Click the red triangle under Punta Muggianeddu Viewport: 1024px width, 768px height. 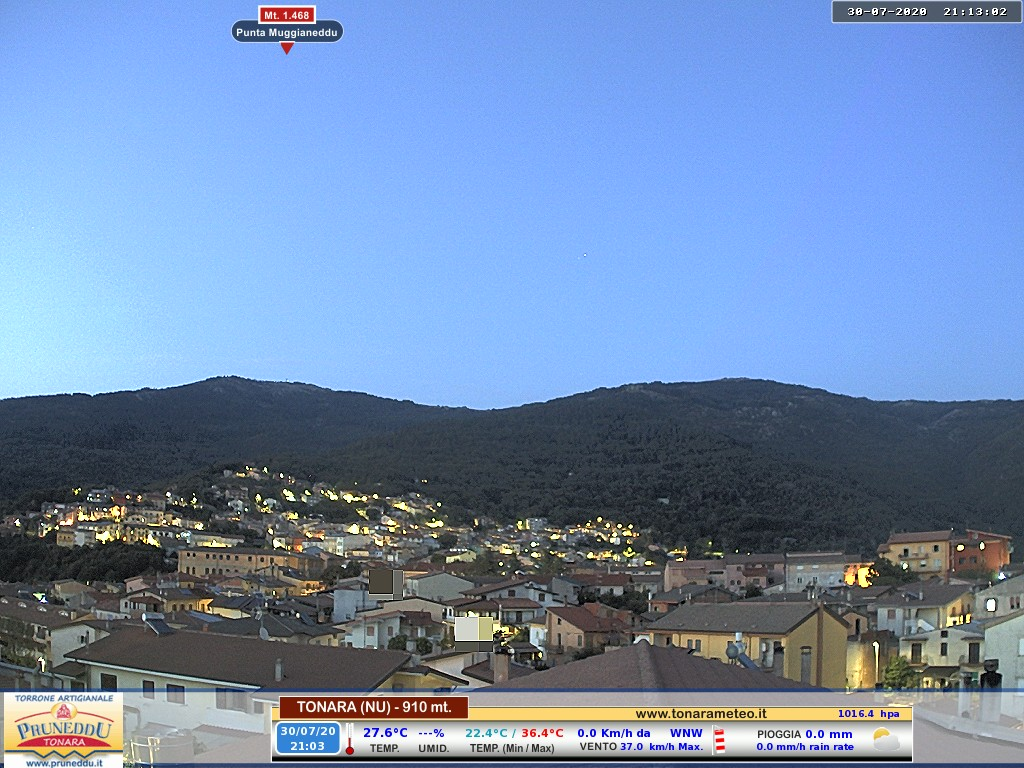tap(287, 48)
